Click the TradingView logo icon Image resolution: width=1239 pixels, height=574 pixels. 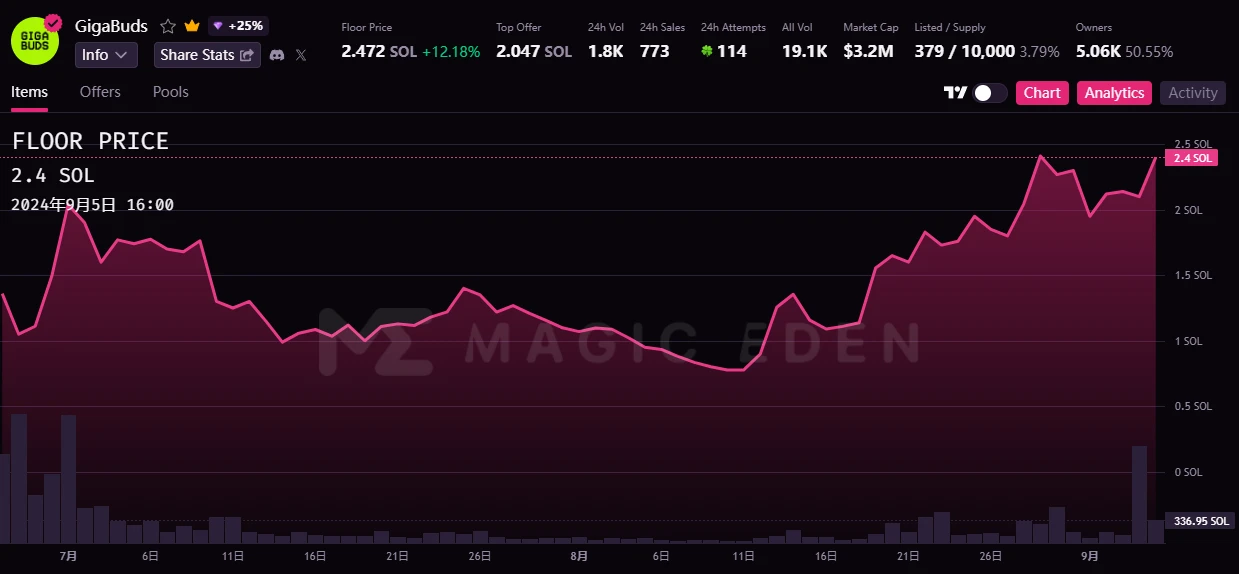[x=955, y=93]
